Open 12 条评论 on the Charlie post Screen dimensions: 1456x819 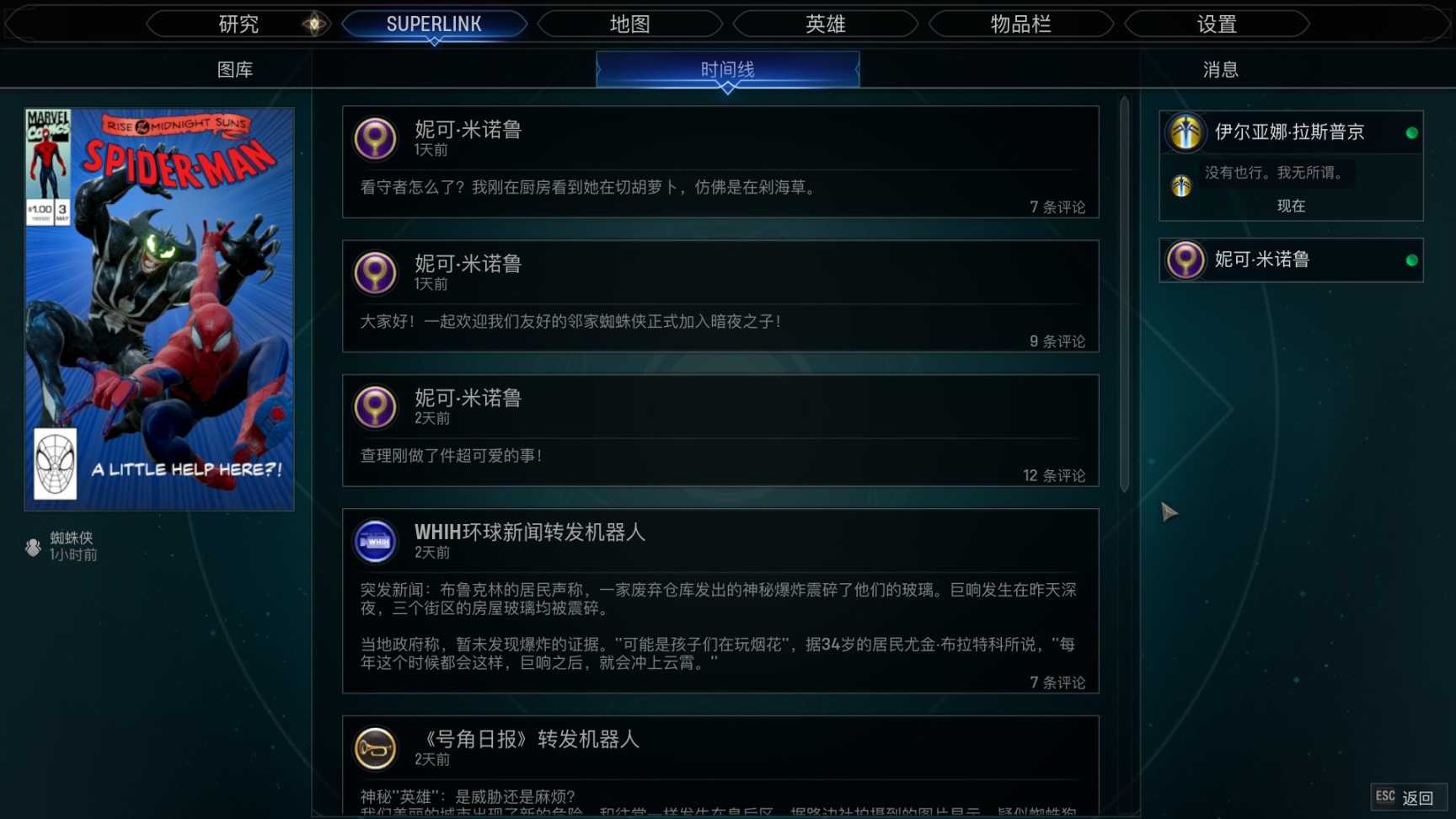(1054, 476)
